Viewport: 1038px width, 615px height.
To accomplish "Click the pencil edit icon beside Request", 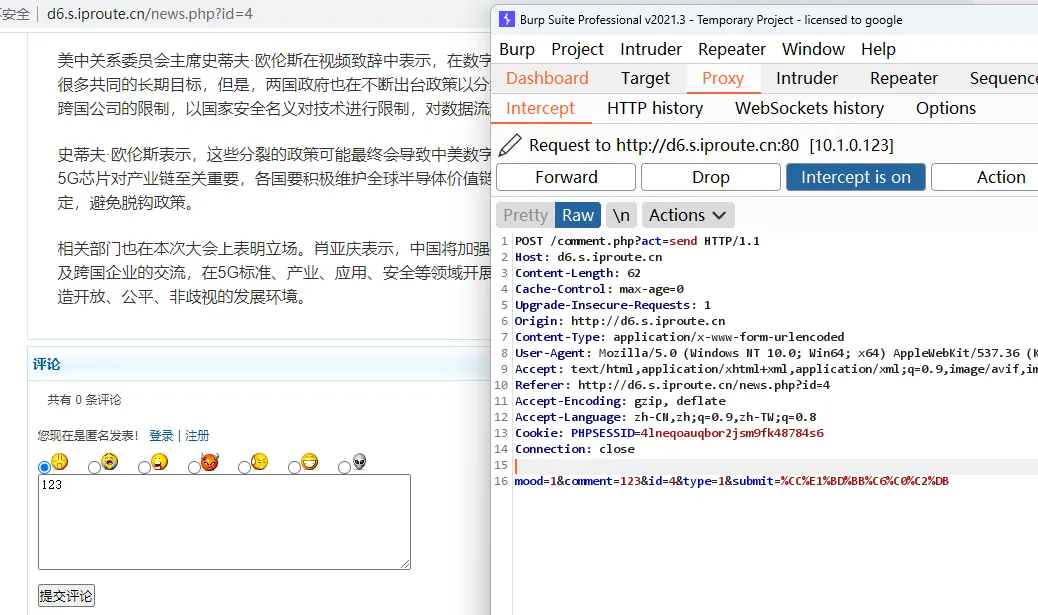I will (x=510, y=146).
